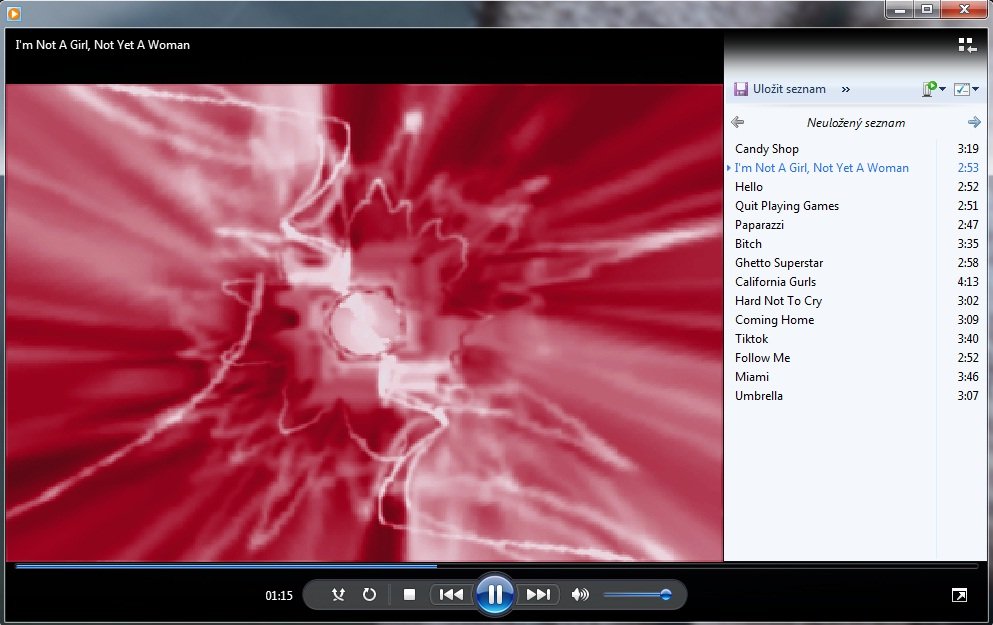Skip to next track

coord(538,595)
